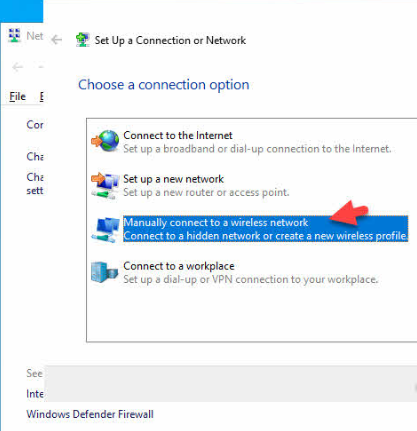Click the Manually connect wireless network icon
Screen dimensions: 417x431
(105, 229)
